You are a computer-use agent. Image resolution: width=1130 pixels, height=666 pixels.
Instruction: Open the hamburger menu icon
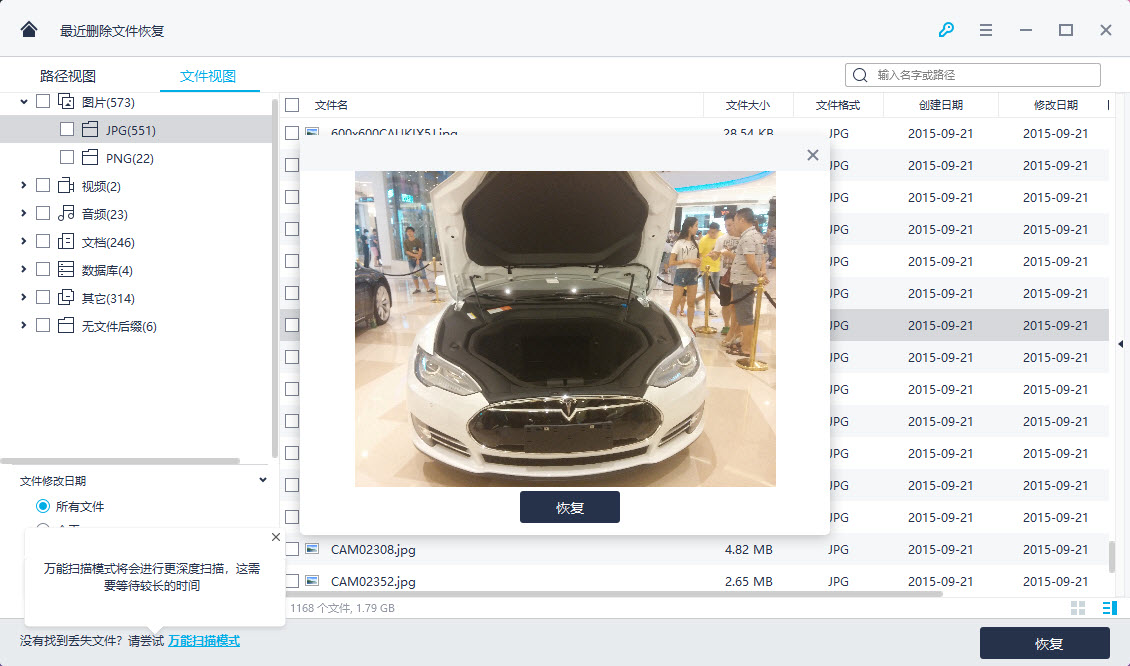point(986,30)
